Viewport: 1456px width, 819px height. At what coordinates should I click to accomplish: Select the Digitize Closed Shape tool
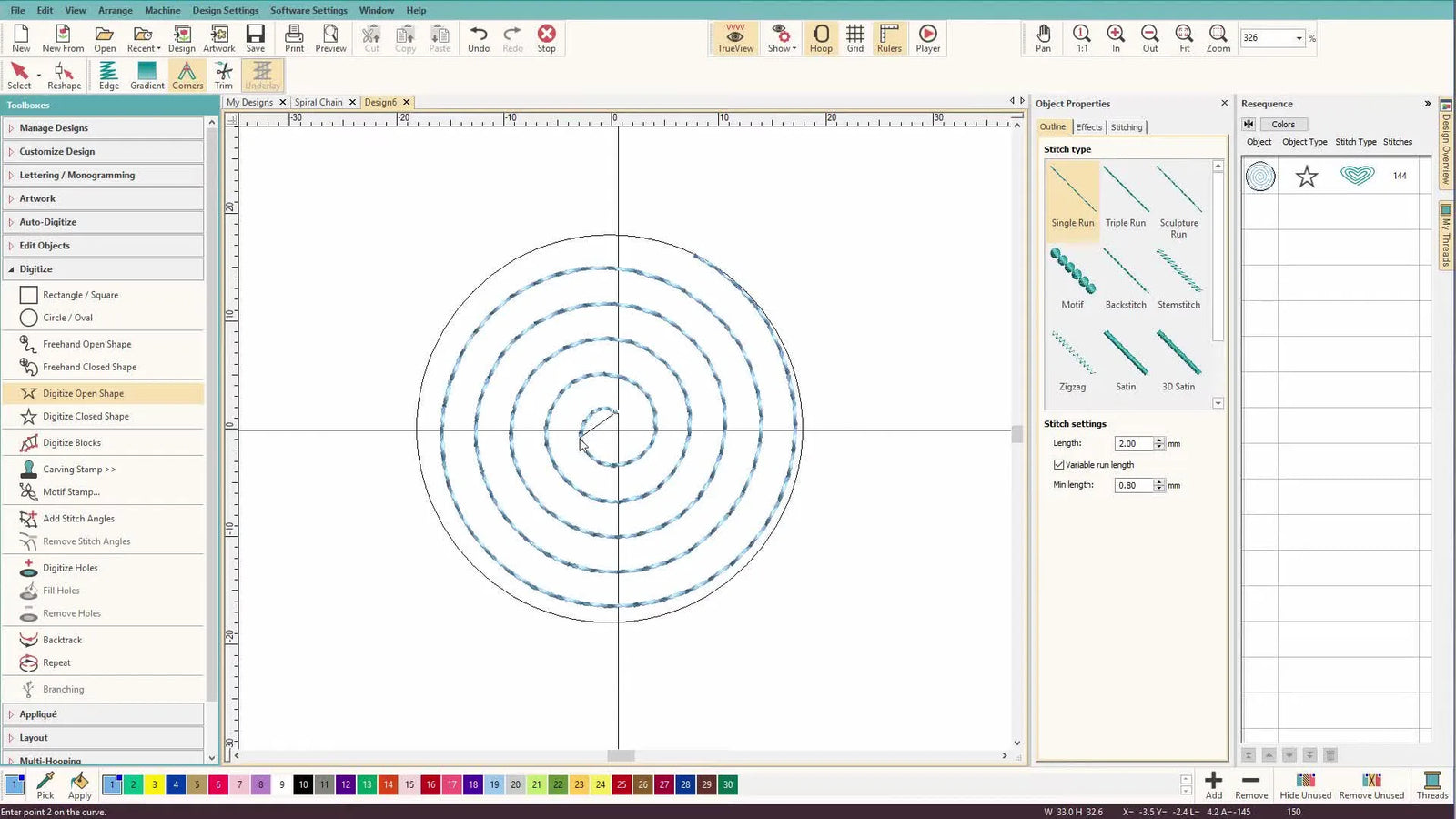coord(86,417)
